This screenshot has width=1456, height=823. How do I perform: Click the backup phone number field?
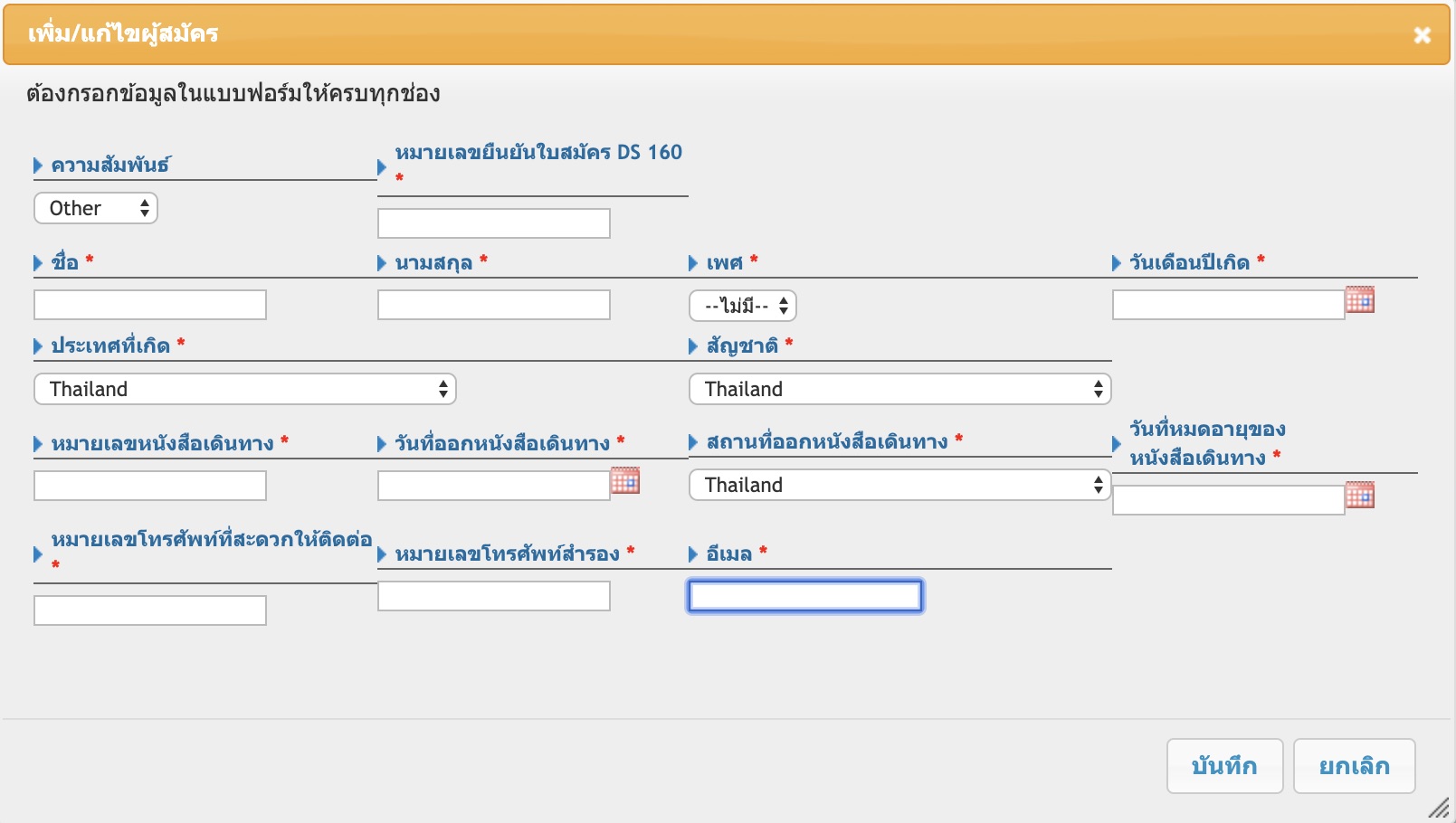pyautogui.click(x=494, y=596)
